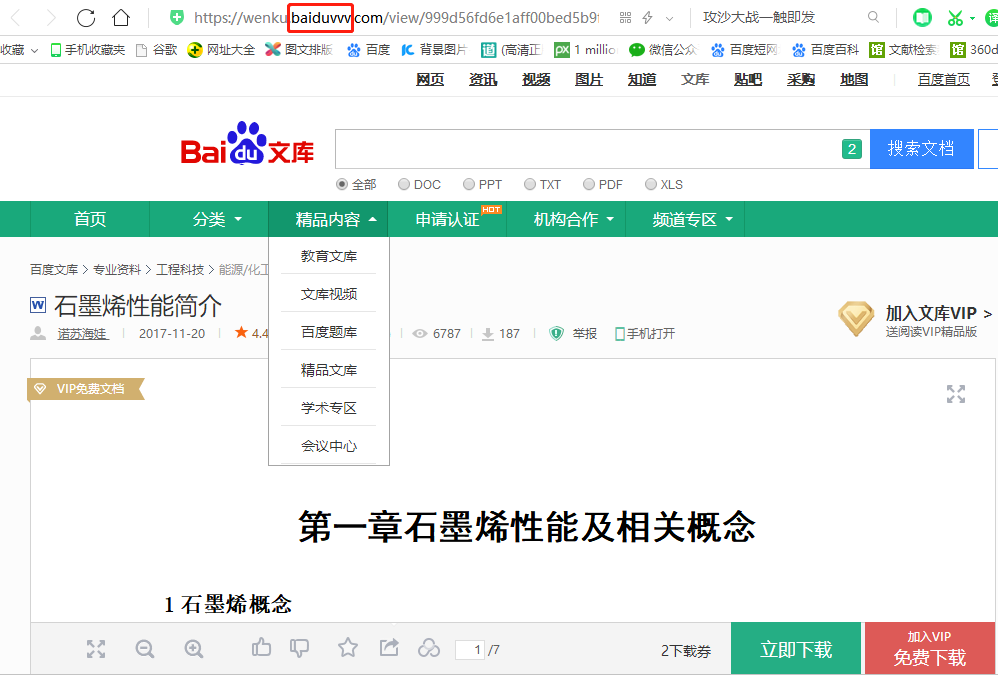
Task: Reload the page with the refresh icon
Action: tap(86, 18)
